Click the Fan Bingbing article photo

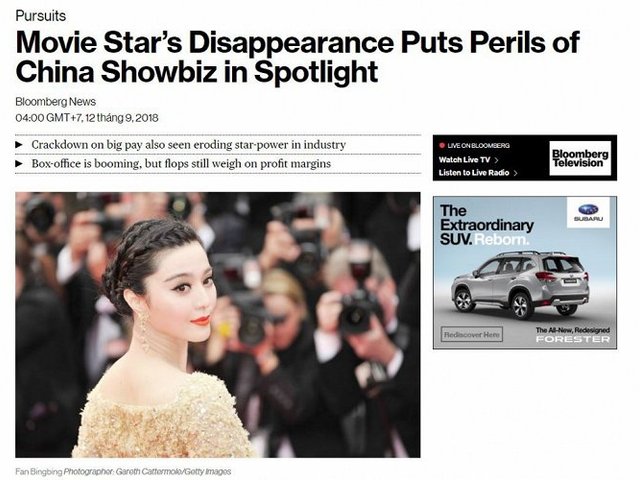pyautogui.click(x=218, y=324)
